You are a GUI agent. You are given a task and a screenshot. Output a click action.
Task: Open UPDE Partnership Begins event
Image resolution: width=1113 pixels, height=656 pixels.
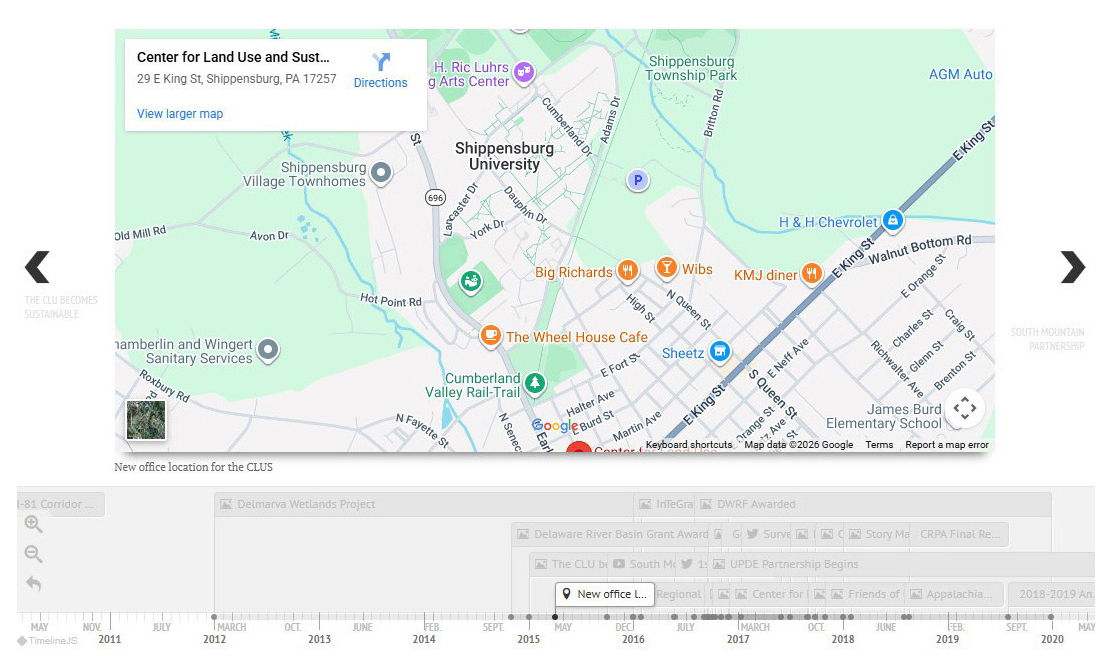tap(793, 565)
